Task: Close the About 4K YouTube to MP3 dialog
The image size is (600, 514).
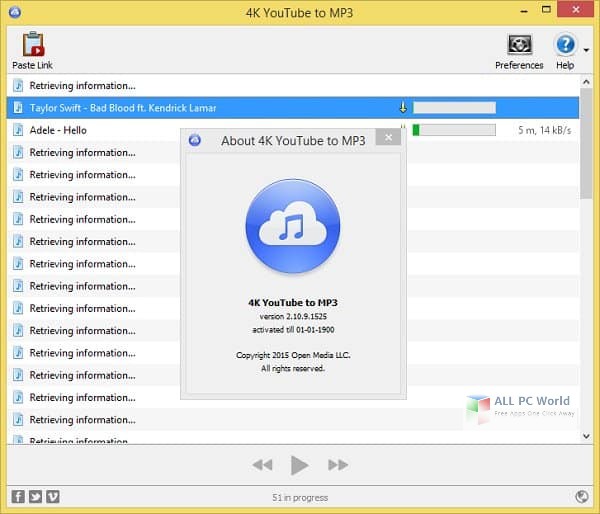Action: (388, 137)
